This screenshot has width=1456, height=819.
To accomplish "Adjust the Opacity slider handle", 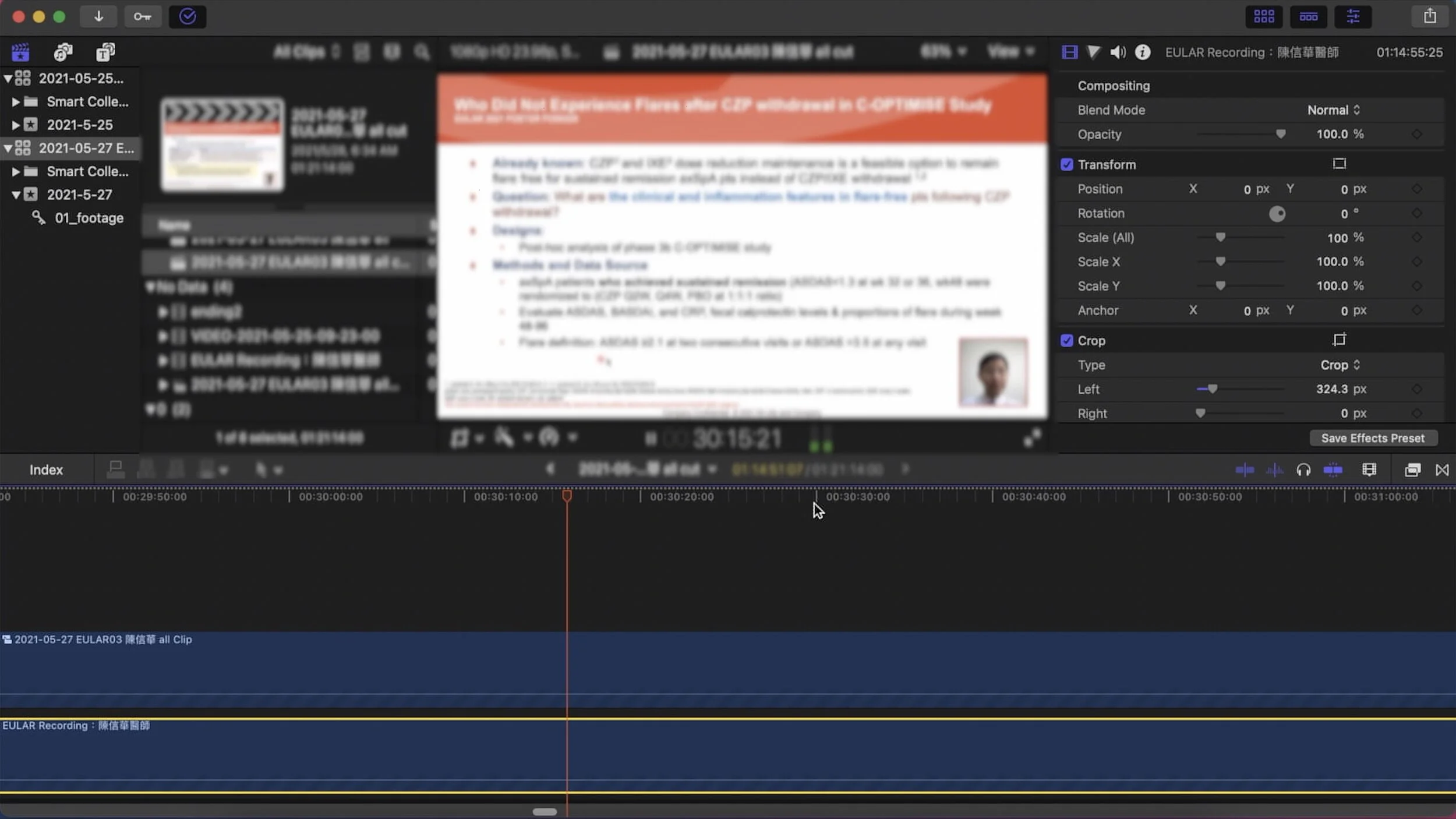I will pyautogui.click(x=1280, y=135).
